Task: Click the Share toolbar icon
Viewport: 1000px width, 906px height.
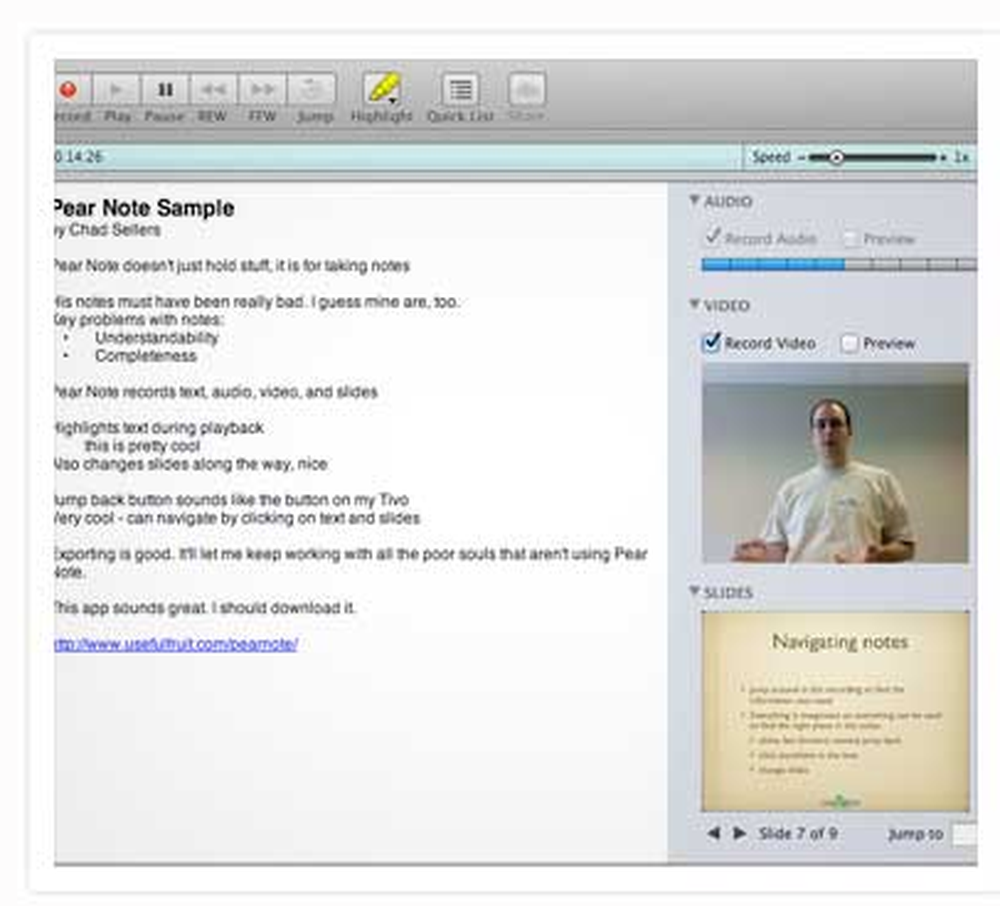Action: (x=527, y=89)
